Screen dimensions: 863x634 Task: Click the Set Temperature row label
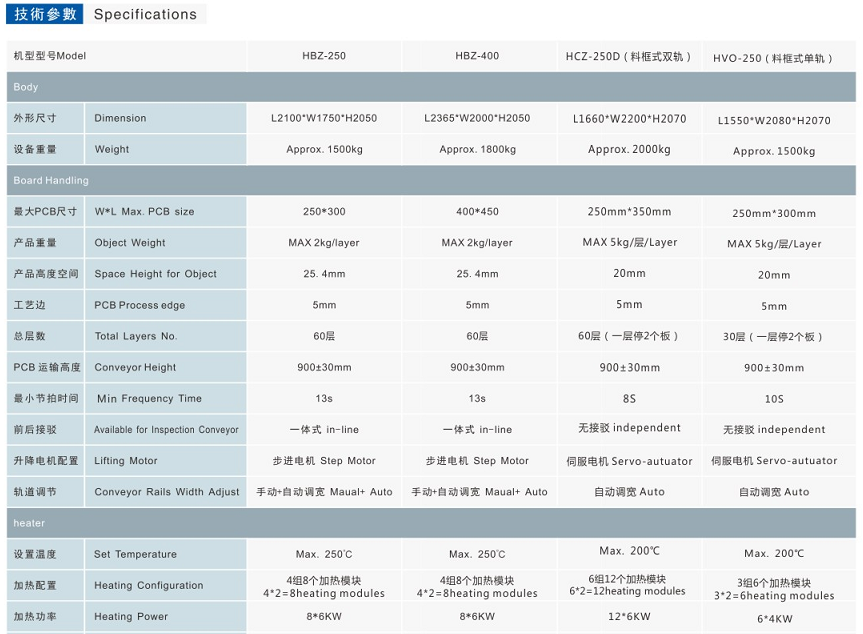point(135,554)
